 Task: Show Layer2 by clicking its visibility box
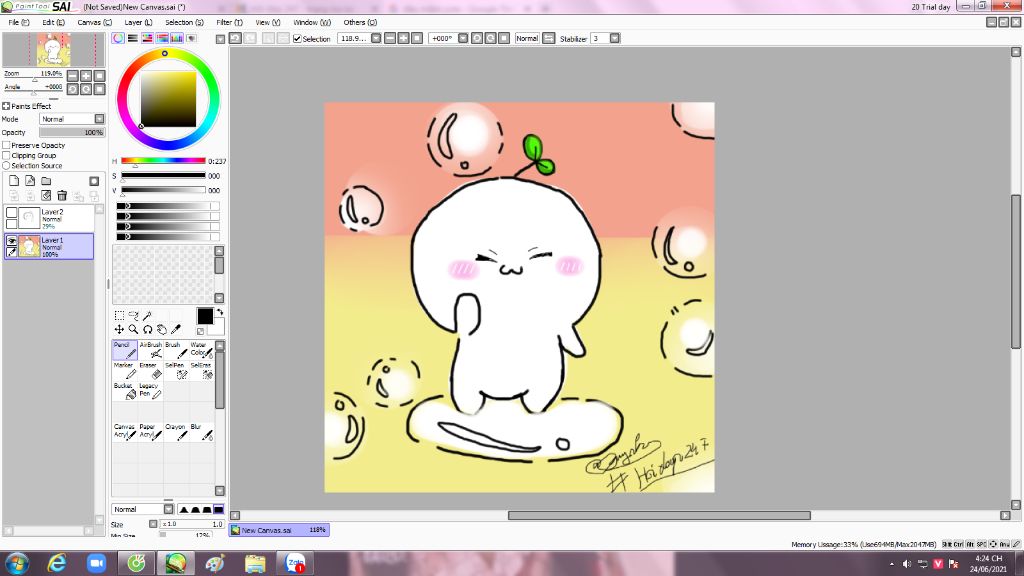tap(11, 212)
